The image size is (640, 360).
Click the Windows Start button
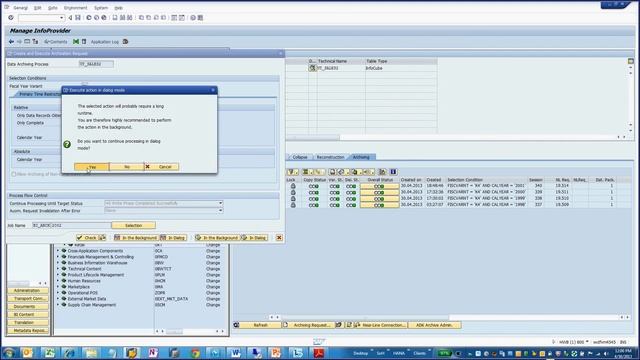[9, 353]
